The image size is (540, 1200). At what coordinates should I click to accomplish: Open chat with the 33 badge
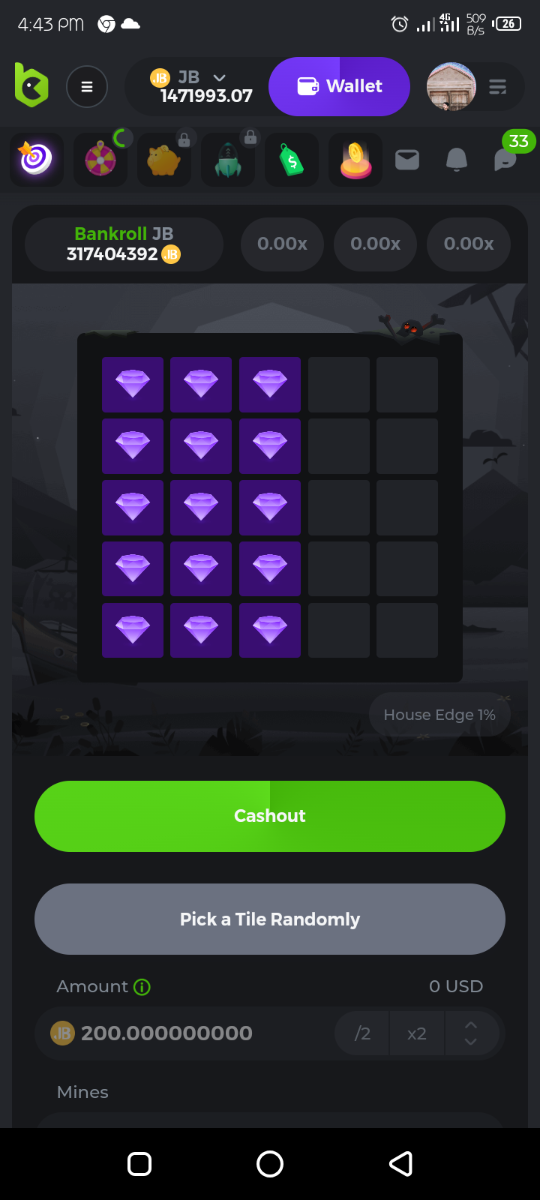(506, 159)
